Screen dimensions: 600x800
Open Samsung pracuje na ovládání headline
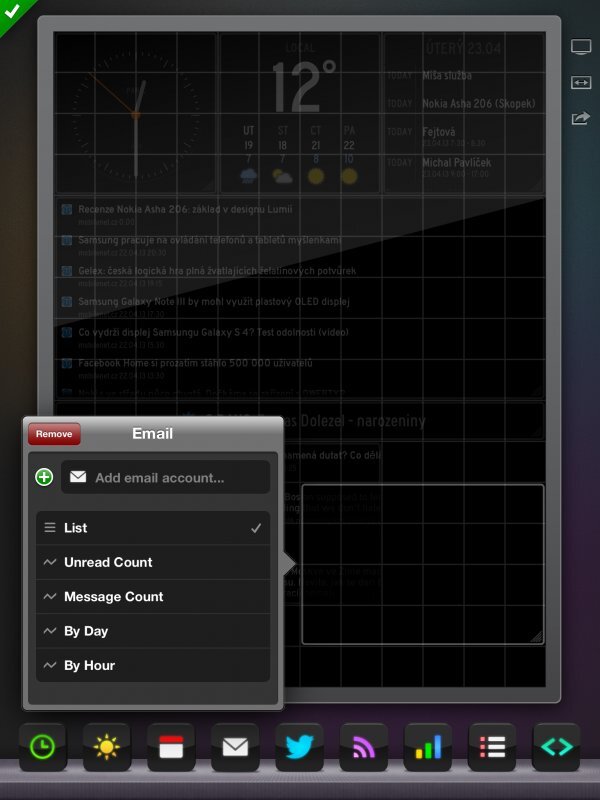tap(209, 240)
